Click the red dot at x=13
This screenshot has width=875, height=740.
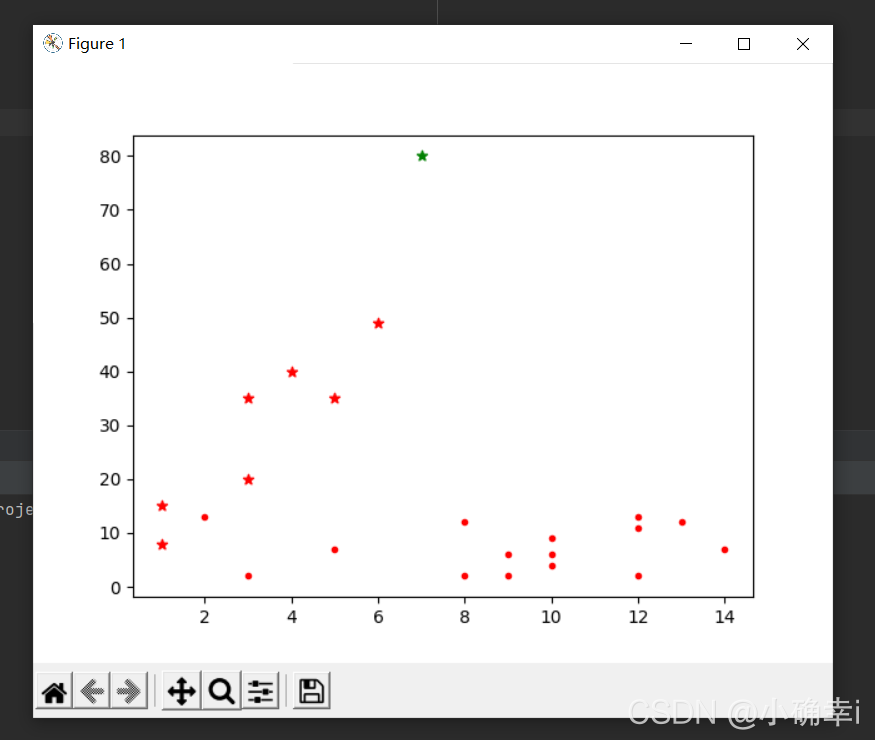(x=682, y=522)
